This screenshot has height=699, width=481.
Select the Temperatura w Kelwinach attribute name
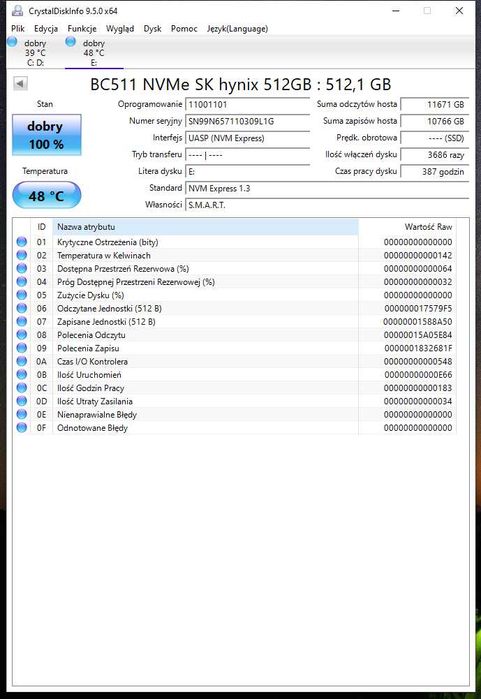104,255
